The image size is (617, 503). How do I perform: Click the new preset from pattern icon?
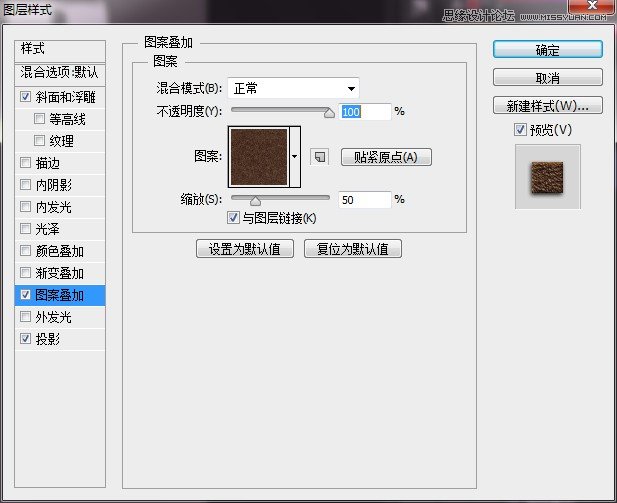[x=320, y=157]
